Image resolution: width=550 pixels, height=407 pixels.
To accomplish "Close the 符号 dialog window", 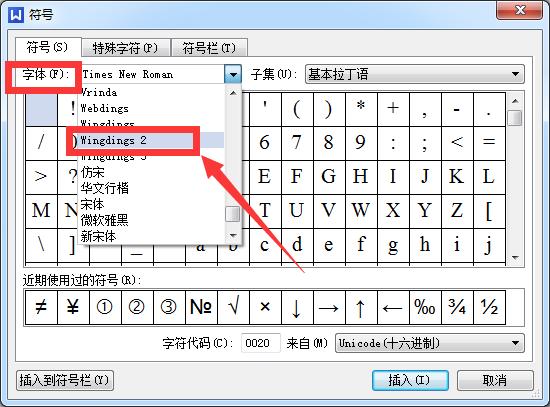I will pyautogui.click(x=520, y=10).
